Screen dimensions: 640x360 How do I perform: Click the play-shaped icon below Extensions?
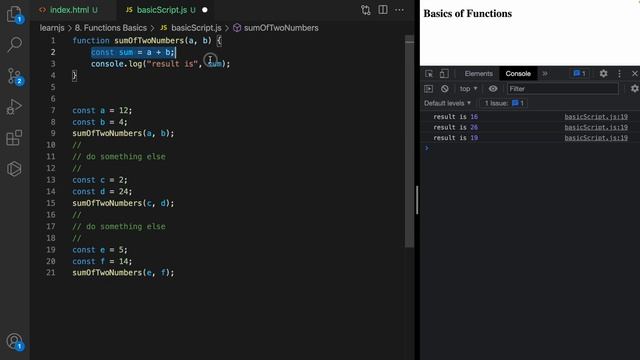(14, 169)
